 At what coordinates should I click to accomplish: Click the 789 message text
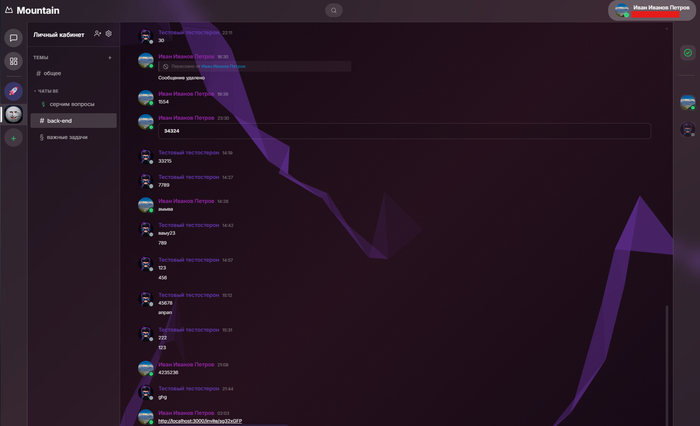[162, 243]
